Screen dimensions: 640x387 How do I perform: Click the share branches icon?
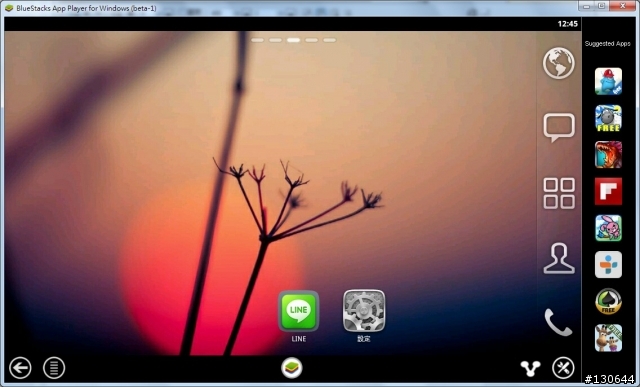click(530, 368)
